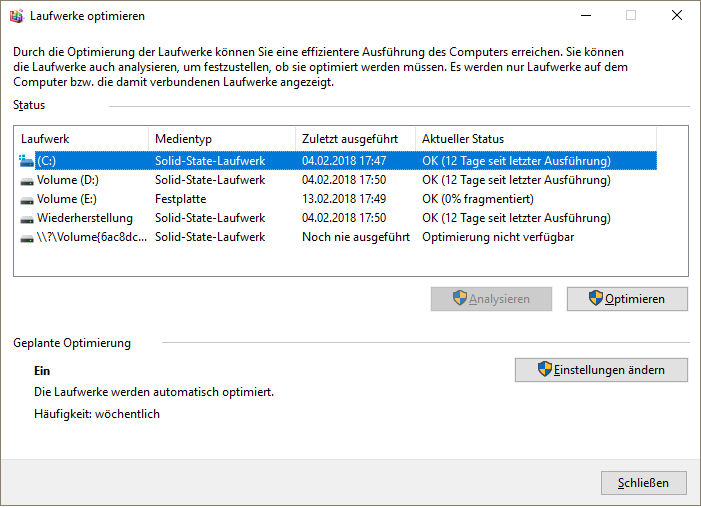Click the unnamed \\?\Volume drive icon

point(27,238)
